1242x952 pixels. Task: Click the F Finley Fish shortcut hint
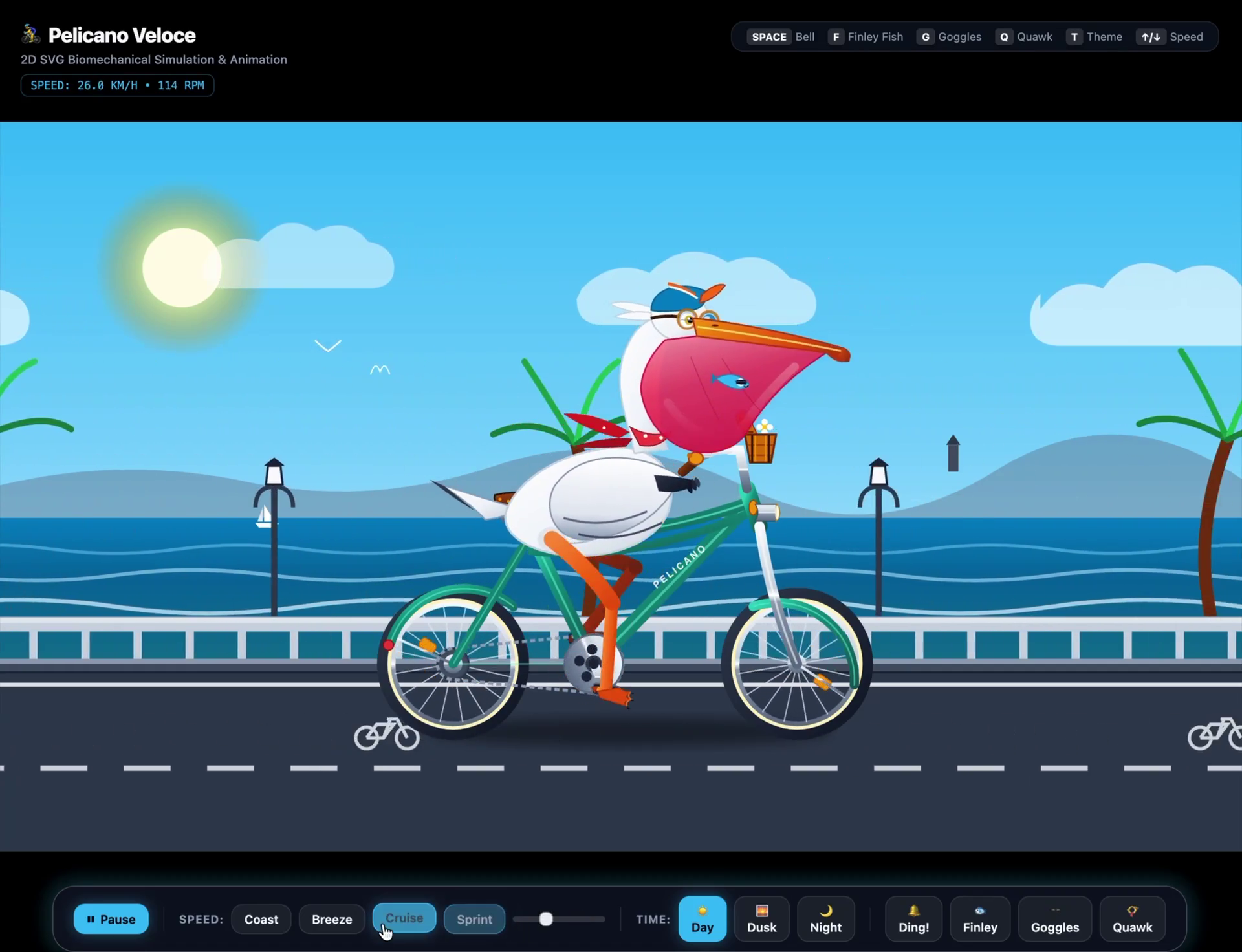(x=866, y=37)
